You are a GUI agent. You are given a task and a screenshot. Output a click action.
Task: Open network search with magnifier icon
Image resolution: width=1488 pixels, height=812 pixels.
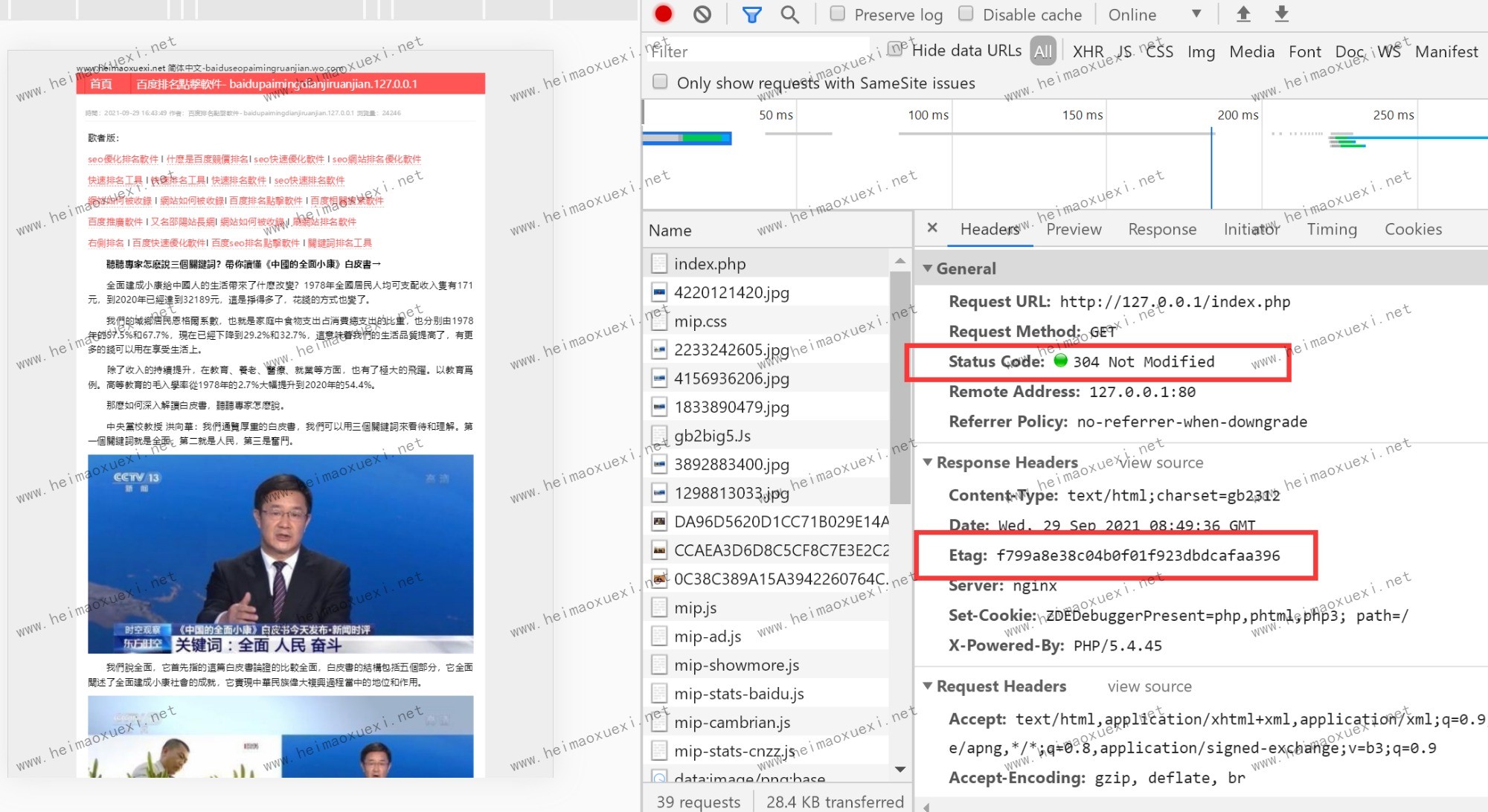pyautogui.click(x=789, y=14)
